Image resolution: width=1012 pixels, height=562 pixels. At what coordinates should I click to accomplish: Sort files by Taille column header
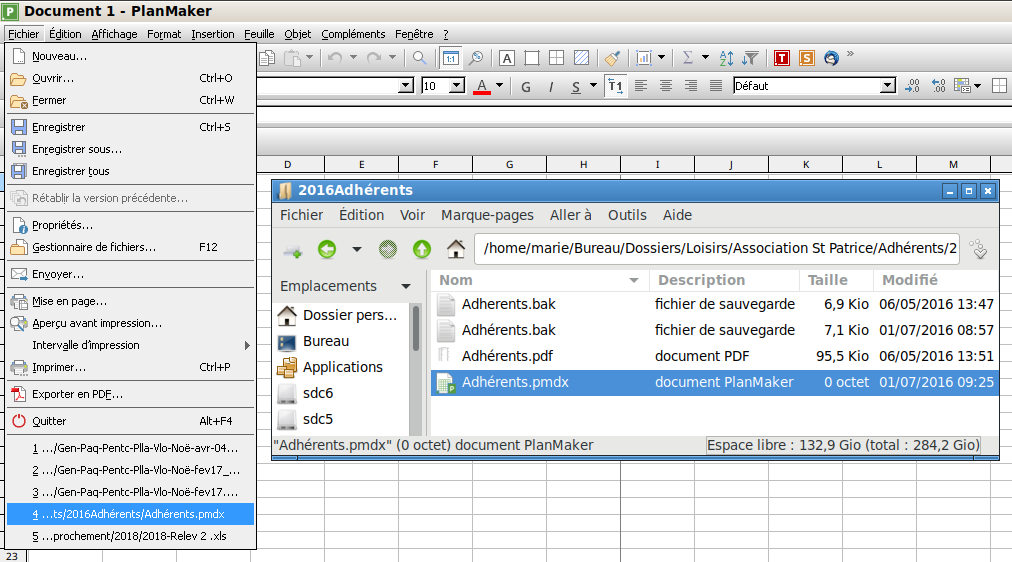tap(828, 280)
